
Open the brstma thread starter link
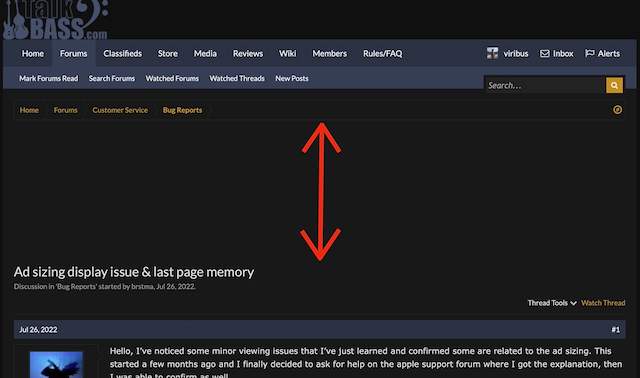[x=142, y=287]
